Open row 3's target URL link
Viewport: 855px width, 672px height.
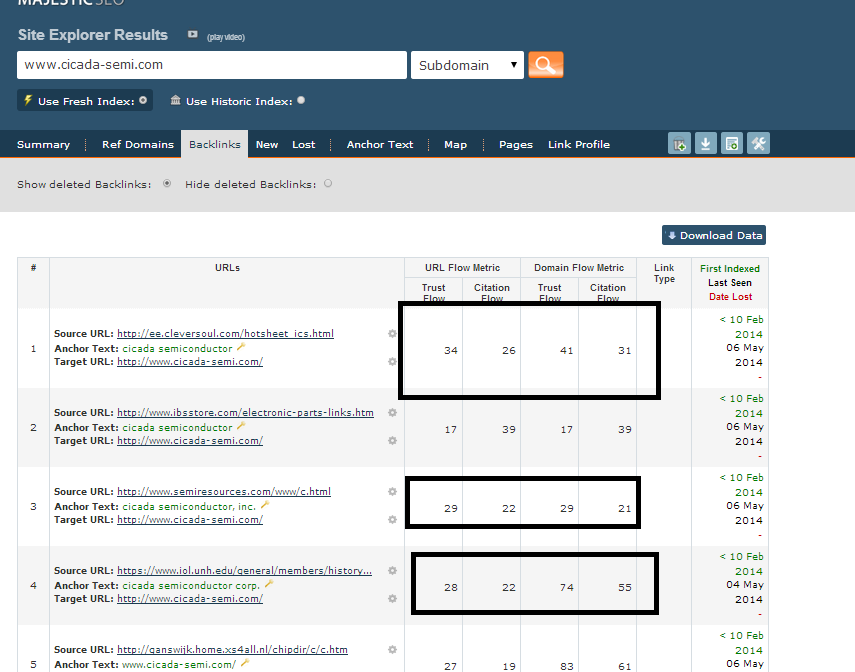tap(190, 520)
